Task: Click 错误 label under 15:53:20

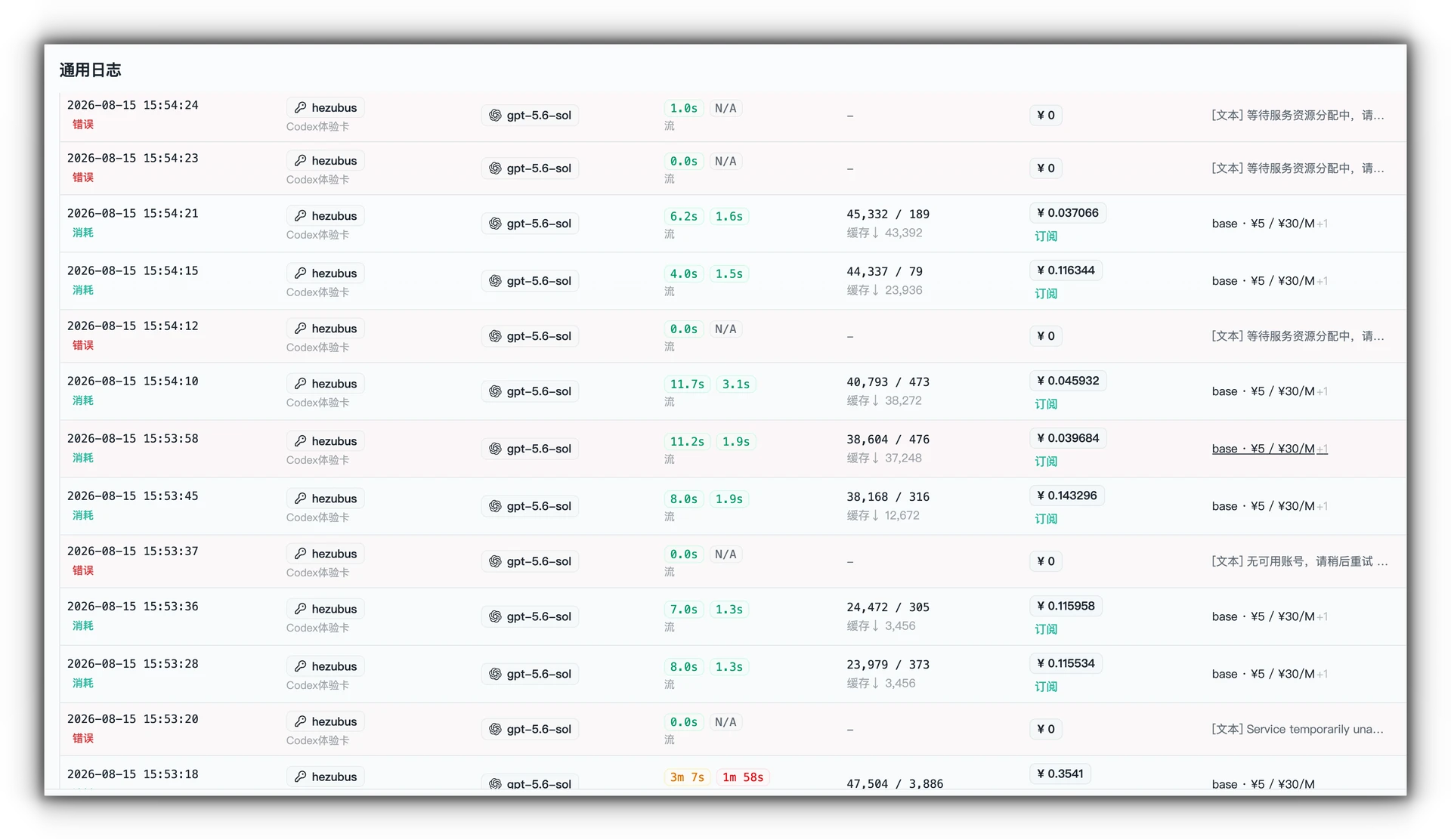Action: [83, 737]
